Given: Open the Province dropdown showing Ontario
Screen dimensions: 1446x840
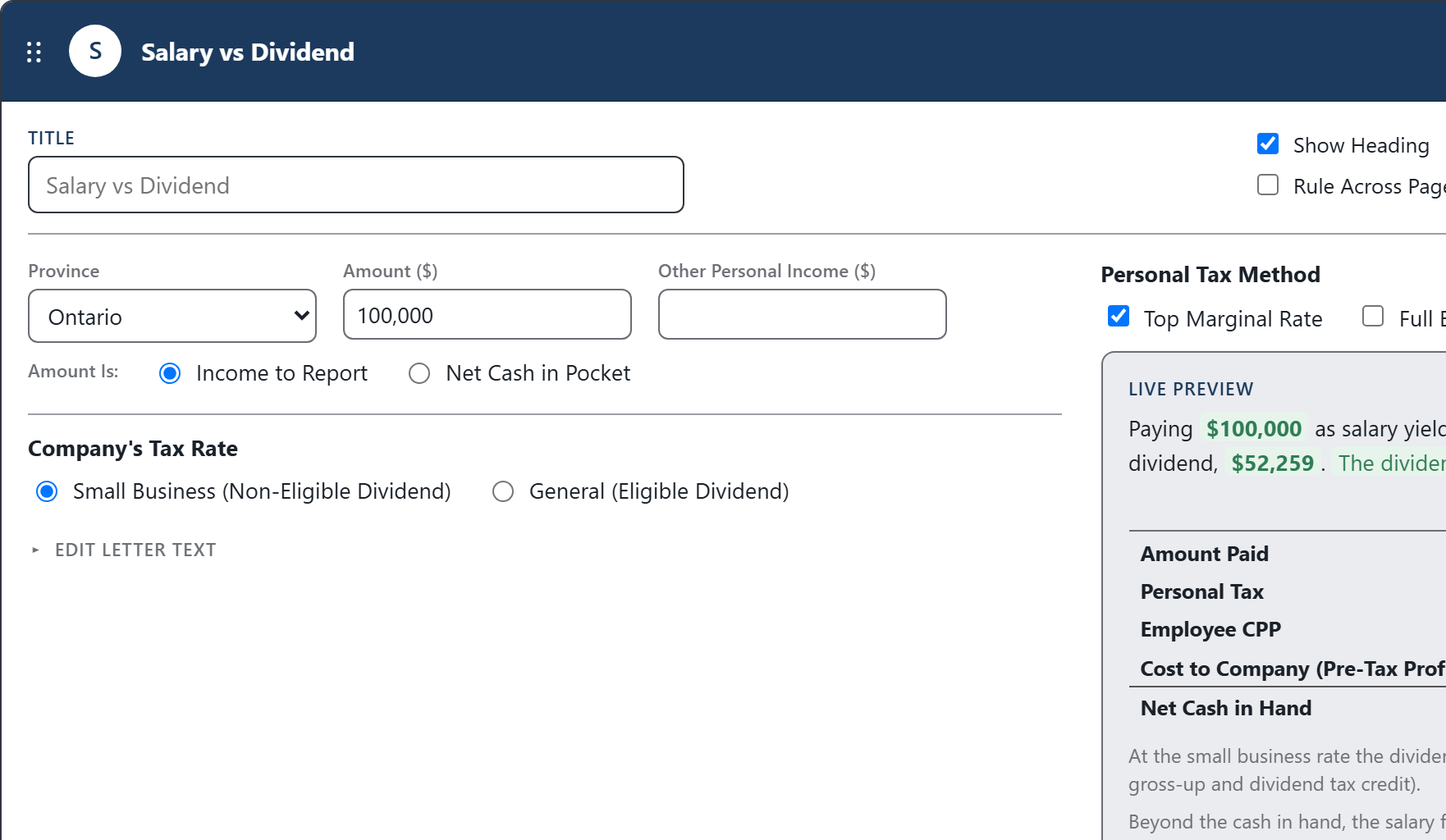Looking at the screenshot, I should (172, 316).
